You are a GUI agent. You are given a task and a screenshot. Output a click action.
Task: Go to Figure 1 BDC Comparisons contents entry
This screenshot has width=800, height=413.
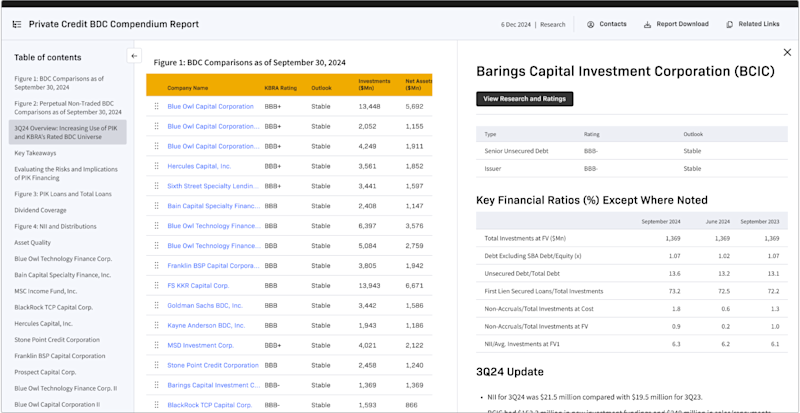59,83
